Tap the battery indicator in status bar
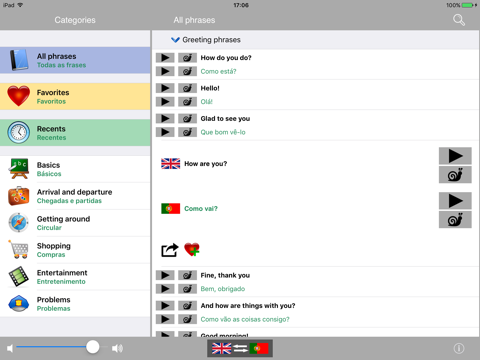The image size is (480, 360). pyautogui.click(x=468, y=5)
